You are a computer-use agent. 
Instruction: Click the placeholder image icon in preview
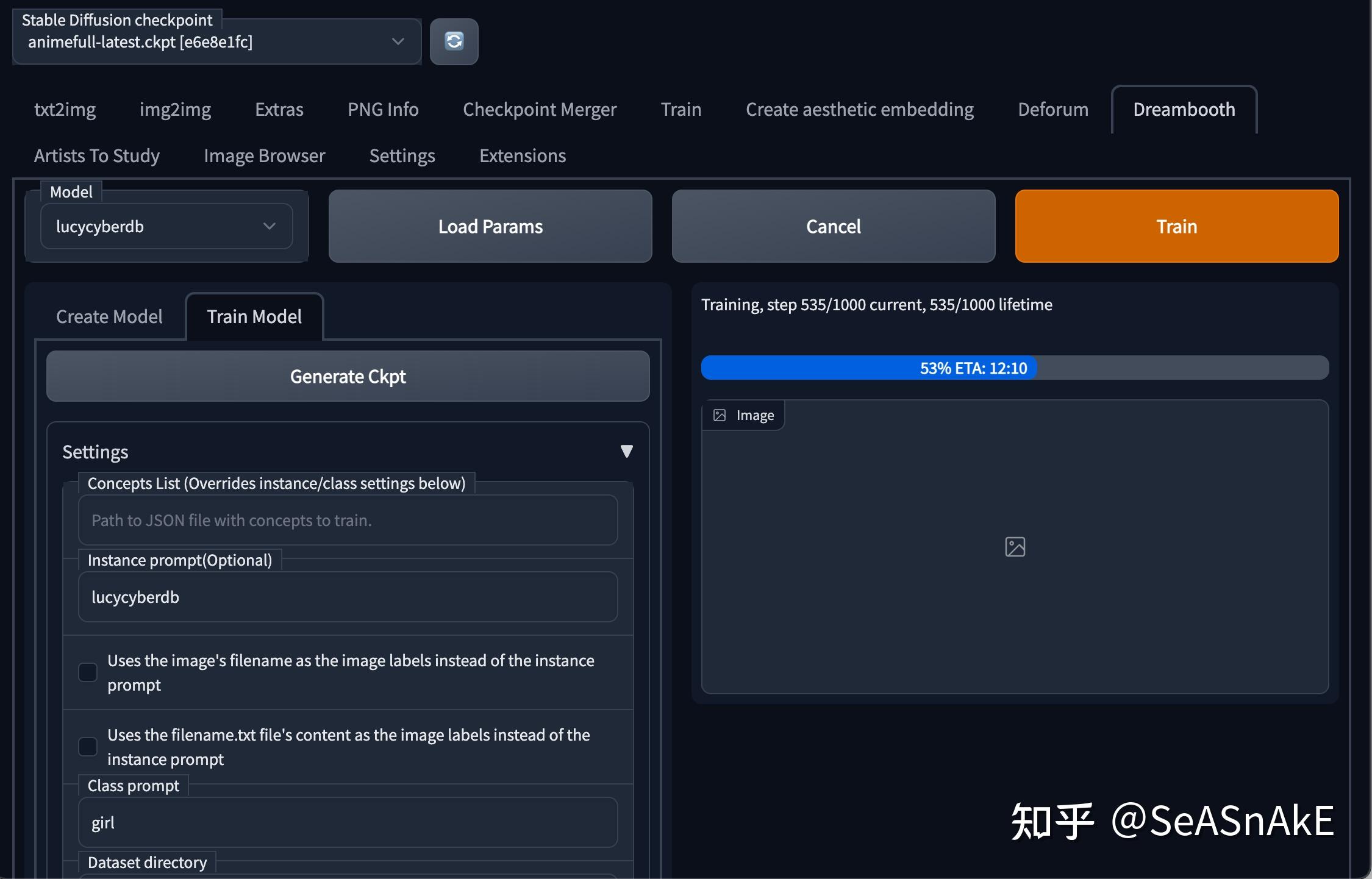coord(1015,547)
